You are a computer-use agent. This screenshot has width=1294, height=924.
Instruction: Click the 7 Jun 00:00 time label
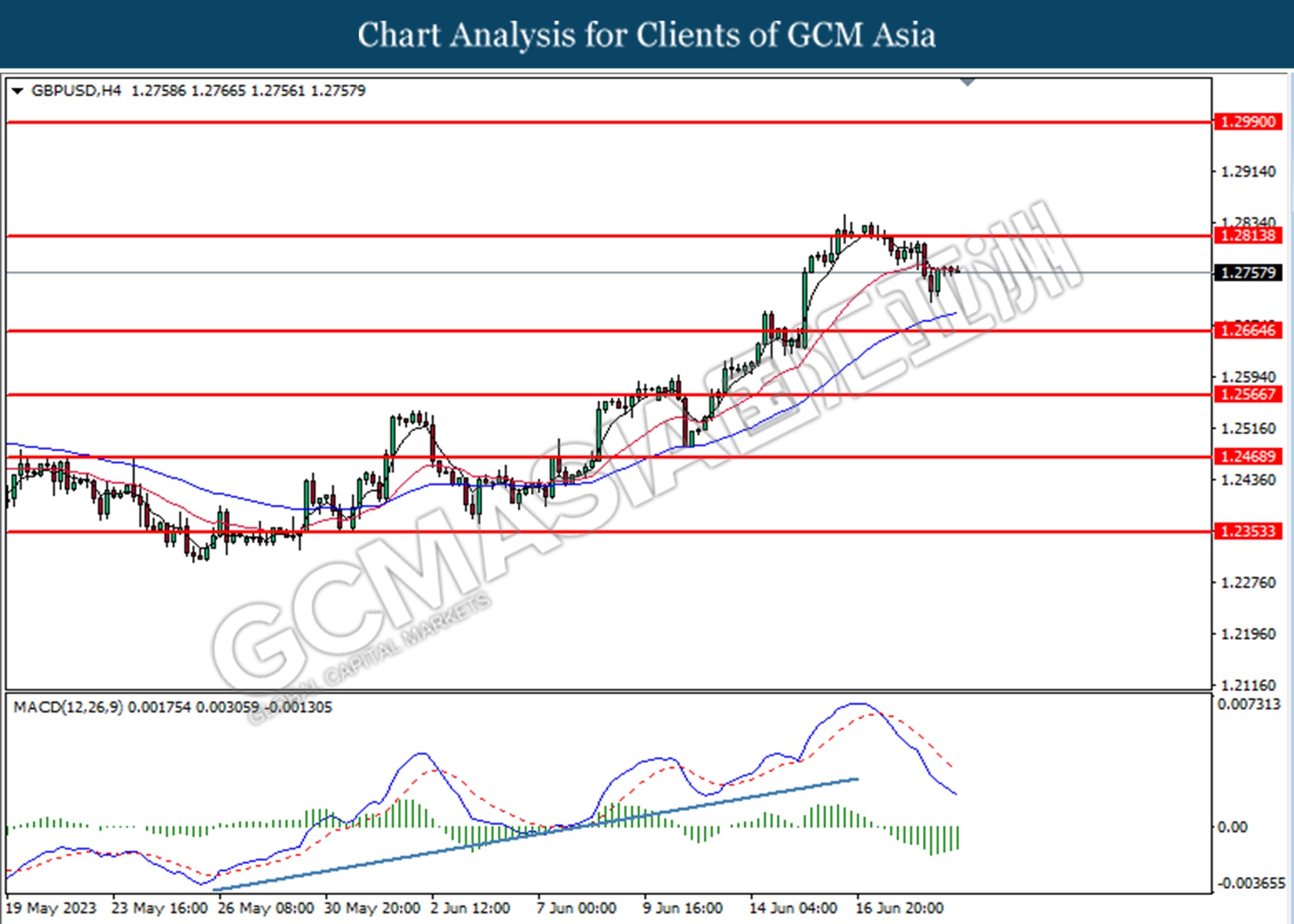pyautogui.click(x=576, y=908)
